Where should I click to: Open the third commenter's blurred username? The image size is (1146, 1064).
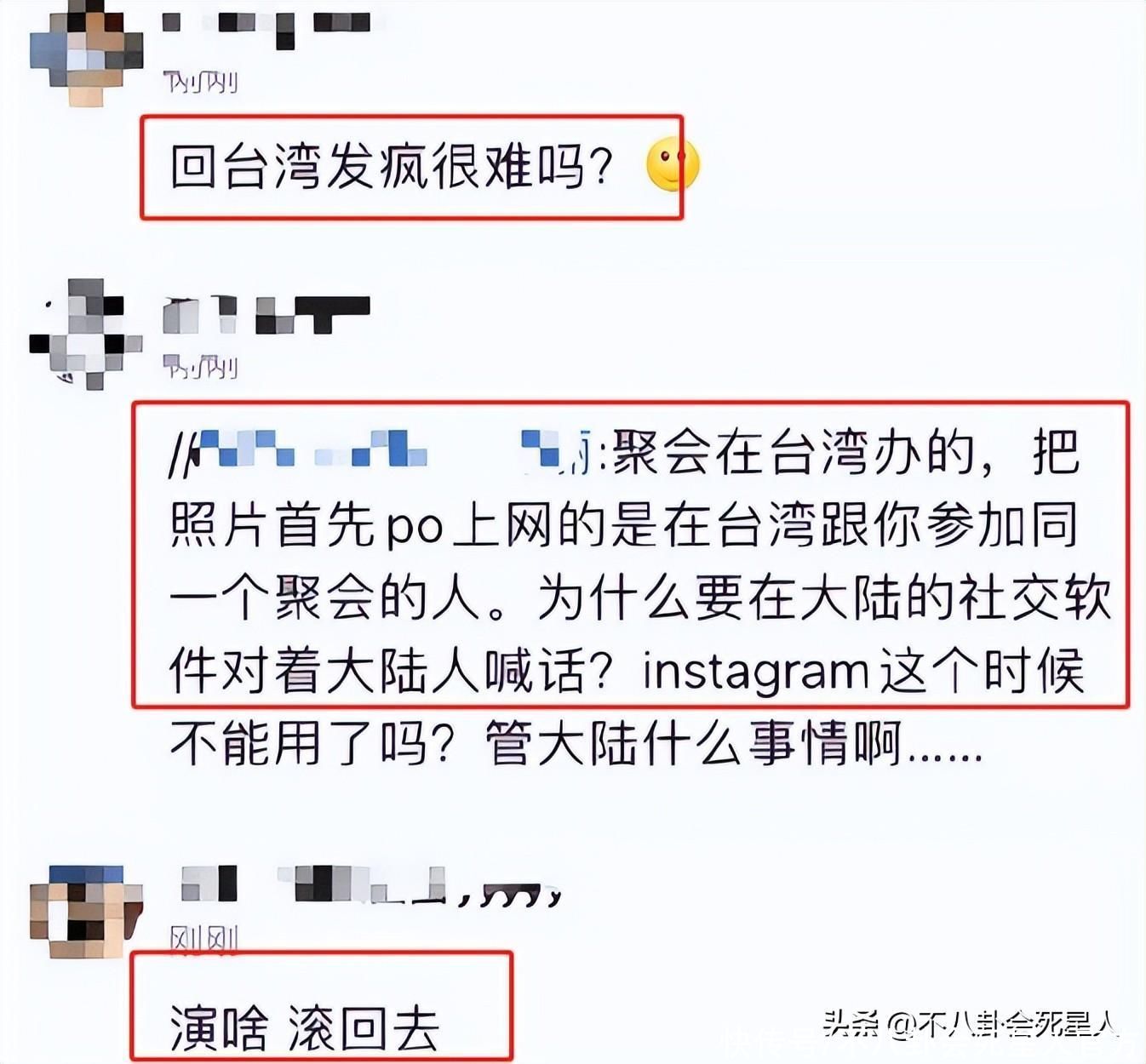point(372,885)
